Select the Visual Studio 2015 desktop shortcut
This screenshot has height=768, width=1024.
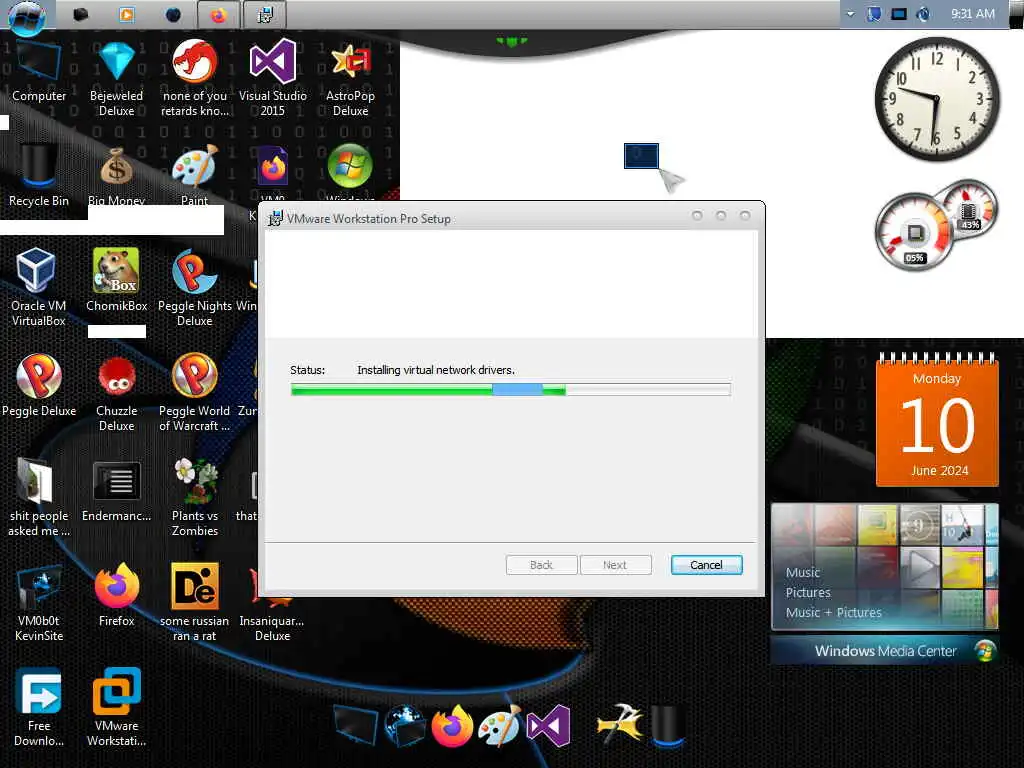pos(272,78)
